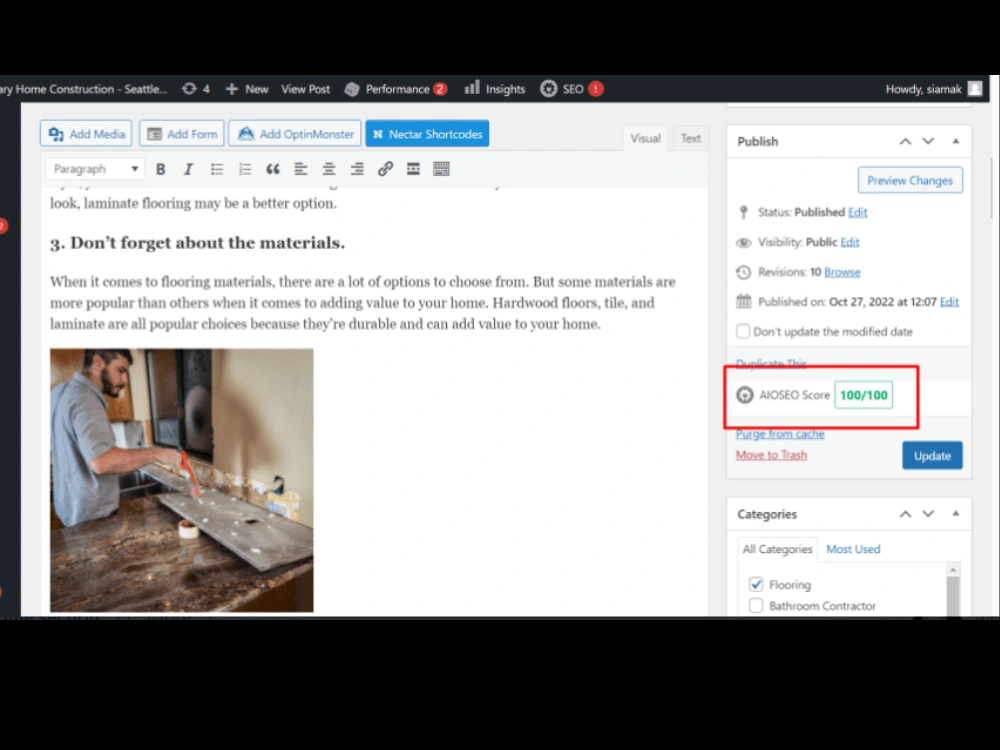Image resolution: width=1000 pixels, height=750 pixels.
Task: Click the AIOSEO Score gear icon
Action: pyautogui.click(x=745, y=395)
